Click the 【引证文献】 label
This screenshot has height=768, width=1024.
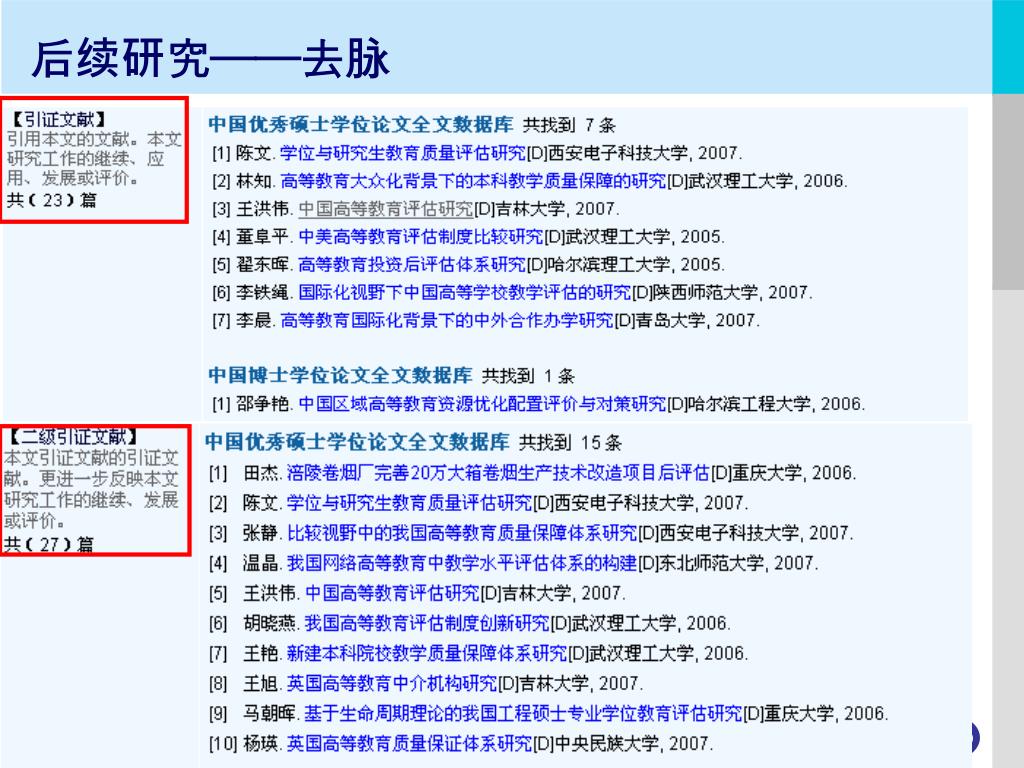click(58, 120)
